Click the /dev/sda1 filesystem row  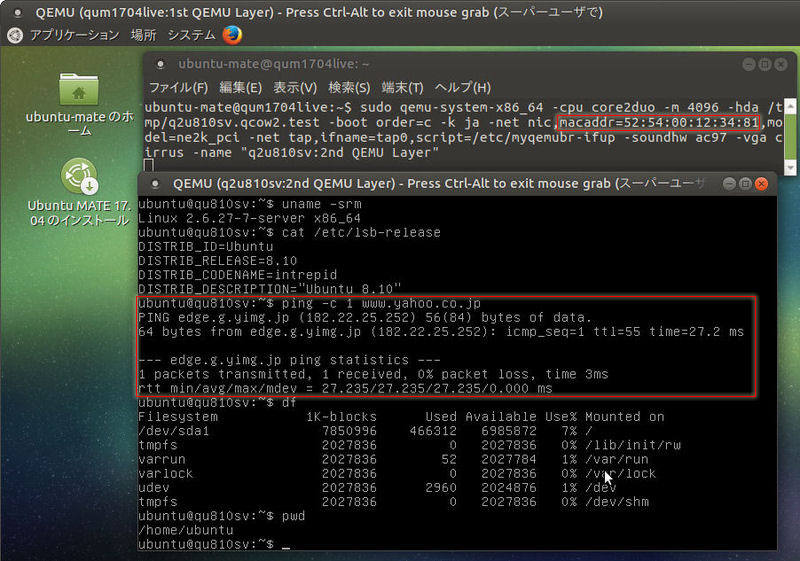[365, 431]
